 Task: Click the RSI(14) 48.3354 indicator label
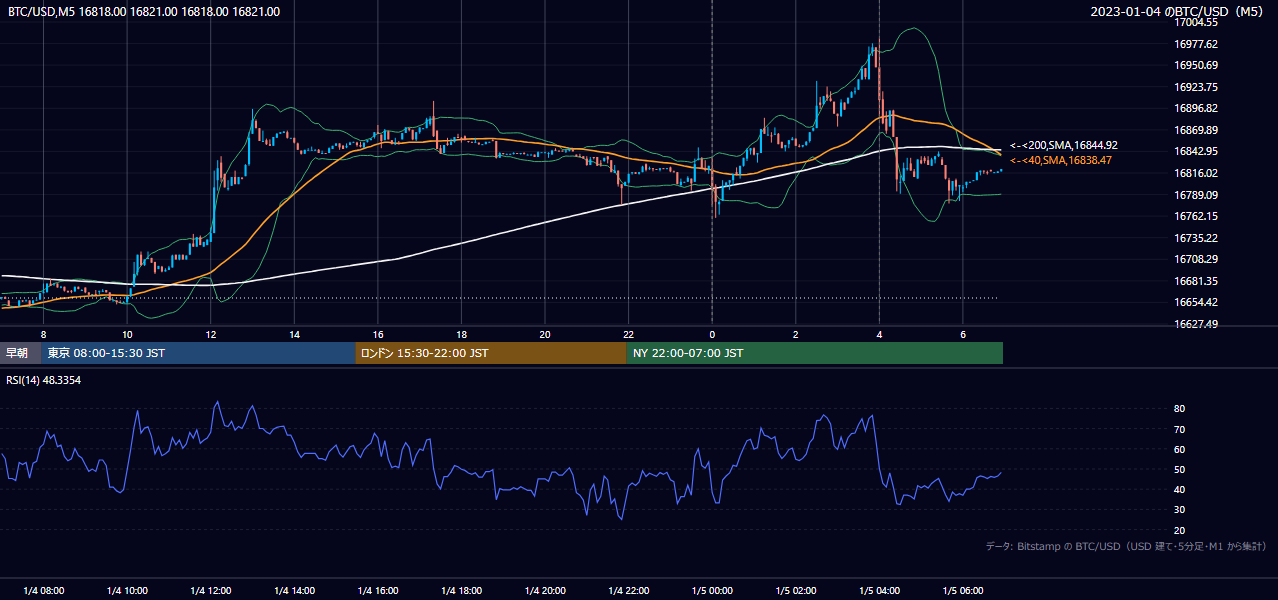[x=44, y=380]
